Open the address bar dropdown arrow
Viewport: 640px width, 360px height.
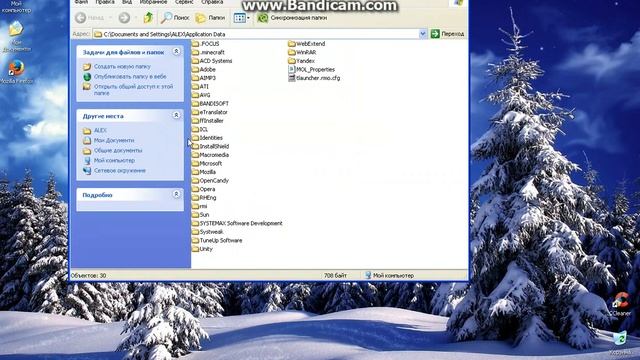[423, 34]
